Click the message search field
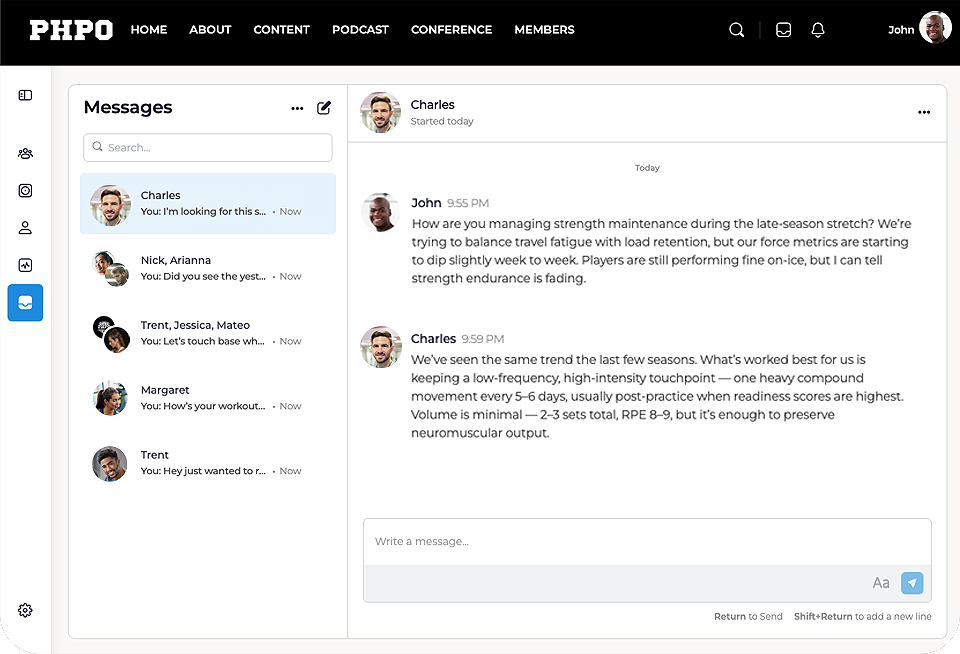The image size is (960, 654). point(208,147)
